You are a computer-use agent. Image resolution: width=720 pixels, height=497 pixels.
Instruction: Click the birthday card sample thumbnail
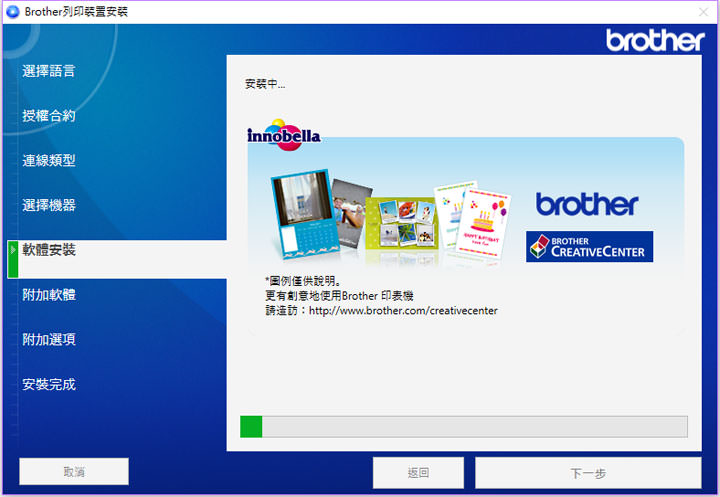pos(484,223)
